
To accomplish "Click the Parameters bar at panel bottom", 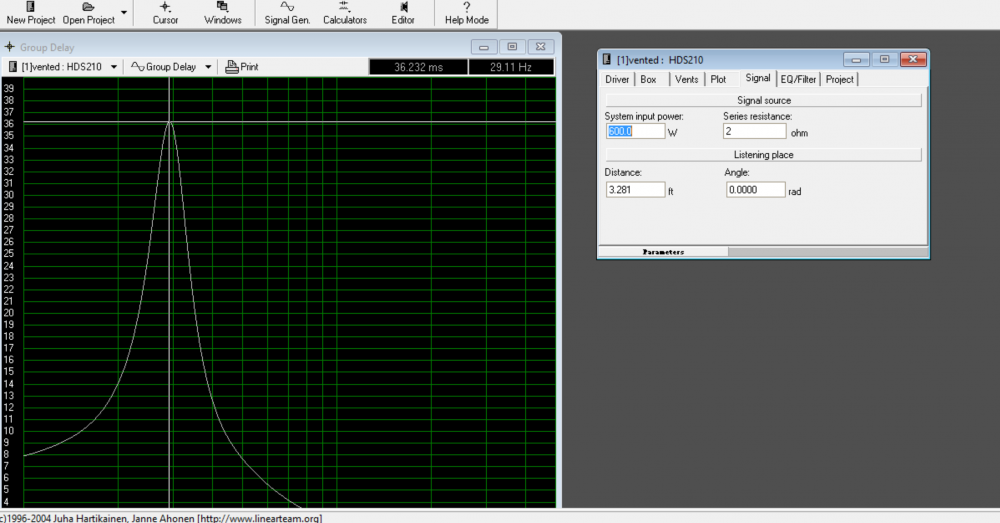I will [663, 252].
